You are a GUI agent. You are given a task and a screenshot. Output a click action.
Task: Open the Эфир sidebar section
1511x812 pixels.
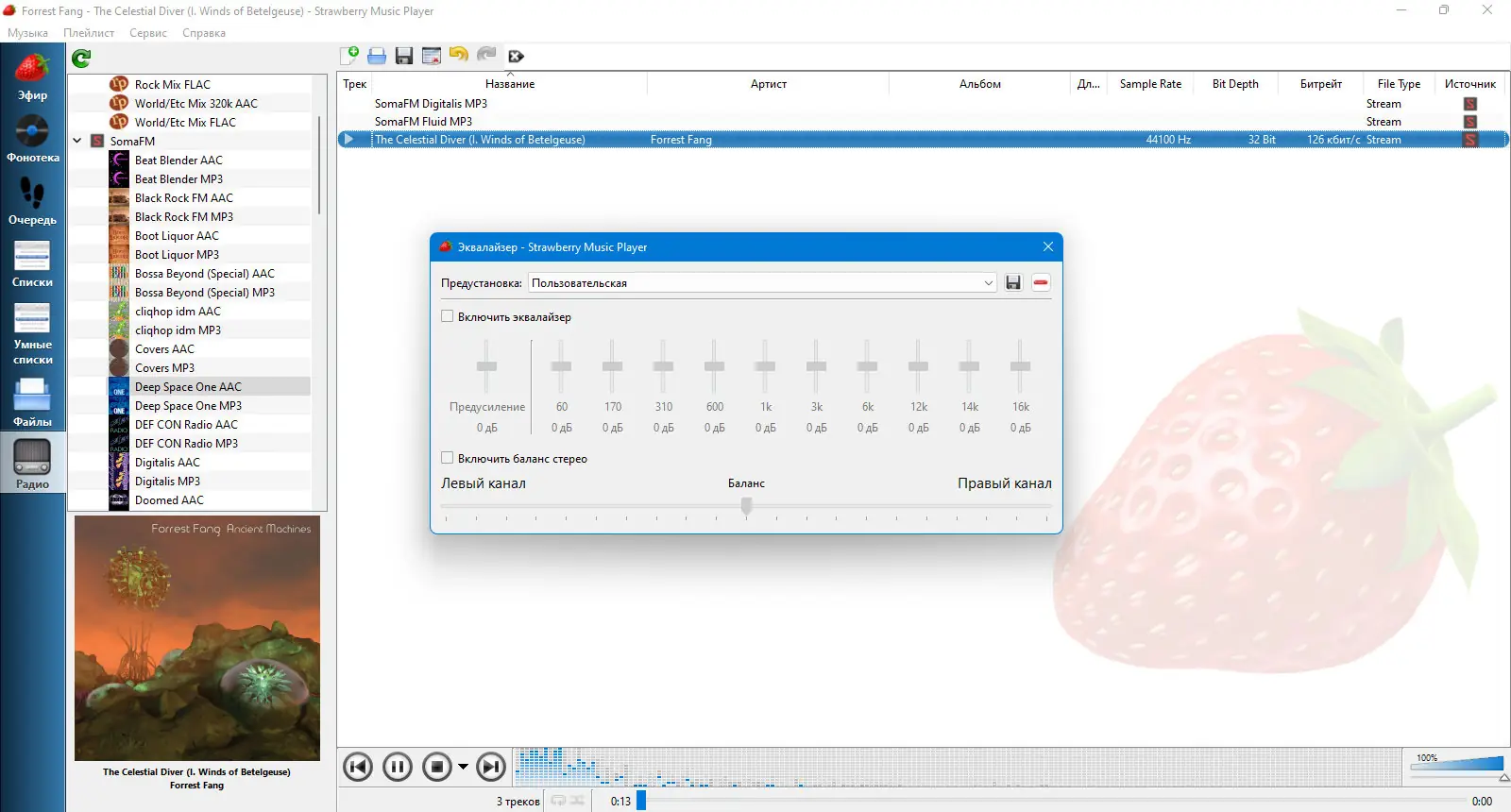click(x=32, y=76)
